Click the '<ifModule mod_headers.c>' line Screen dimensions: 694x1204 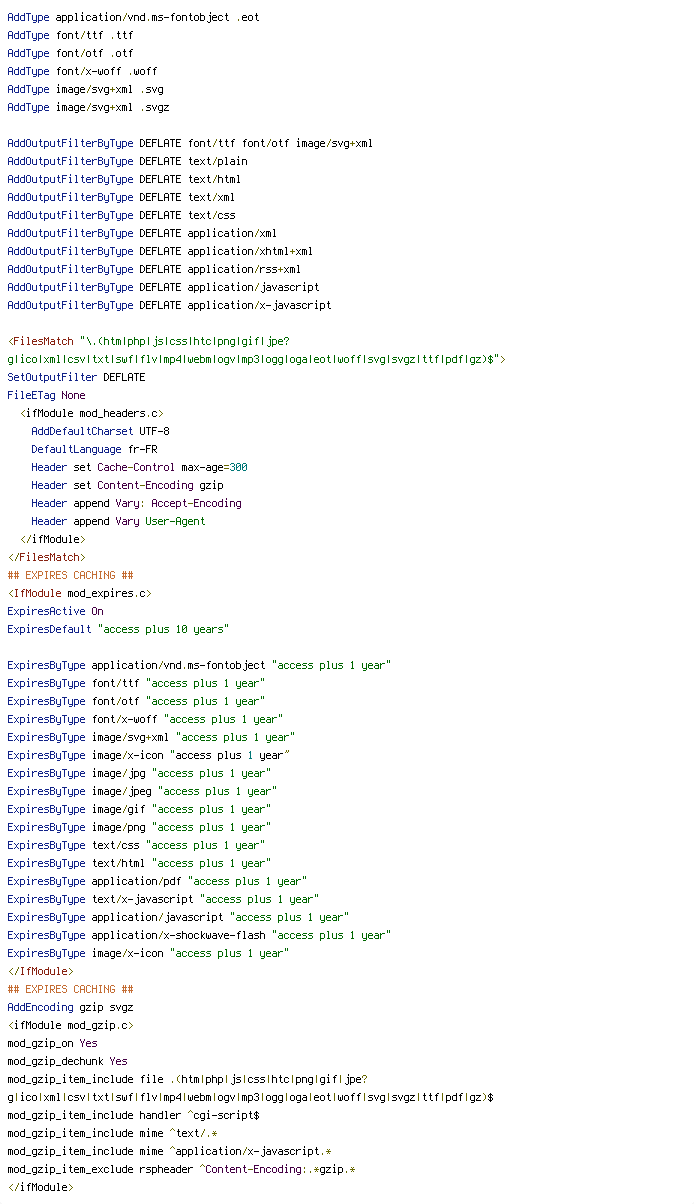tap(91, 413)
